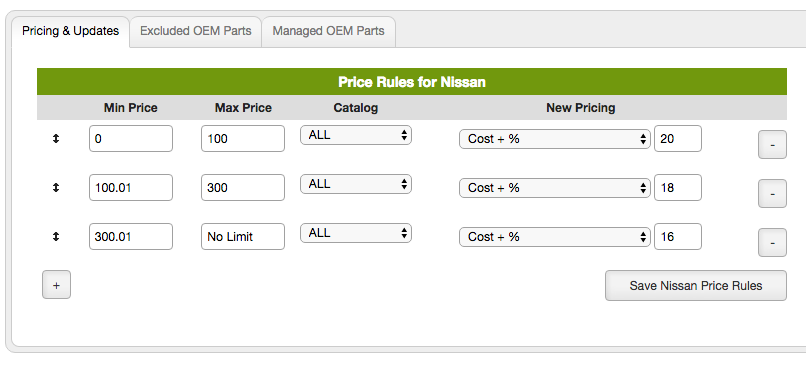Click the reorder handle for the 300.01 rule

point(56,236)
